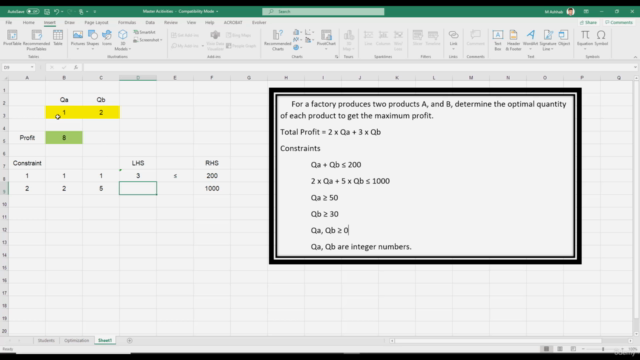
Task: Click the Undo icon
Action: click(x=56, y=11)
